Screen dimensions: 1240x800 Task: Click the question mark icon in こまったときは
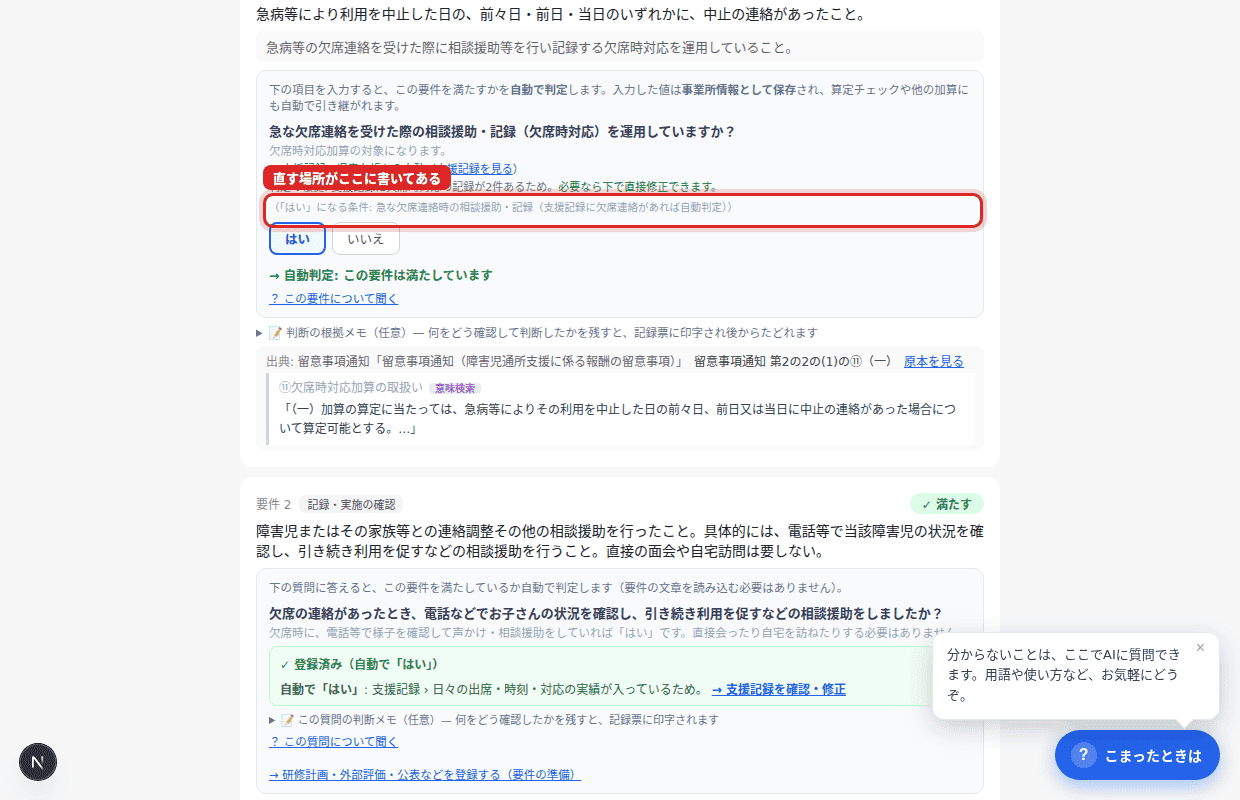tap(1084, 755)
